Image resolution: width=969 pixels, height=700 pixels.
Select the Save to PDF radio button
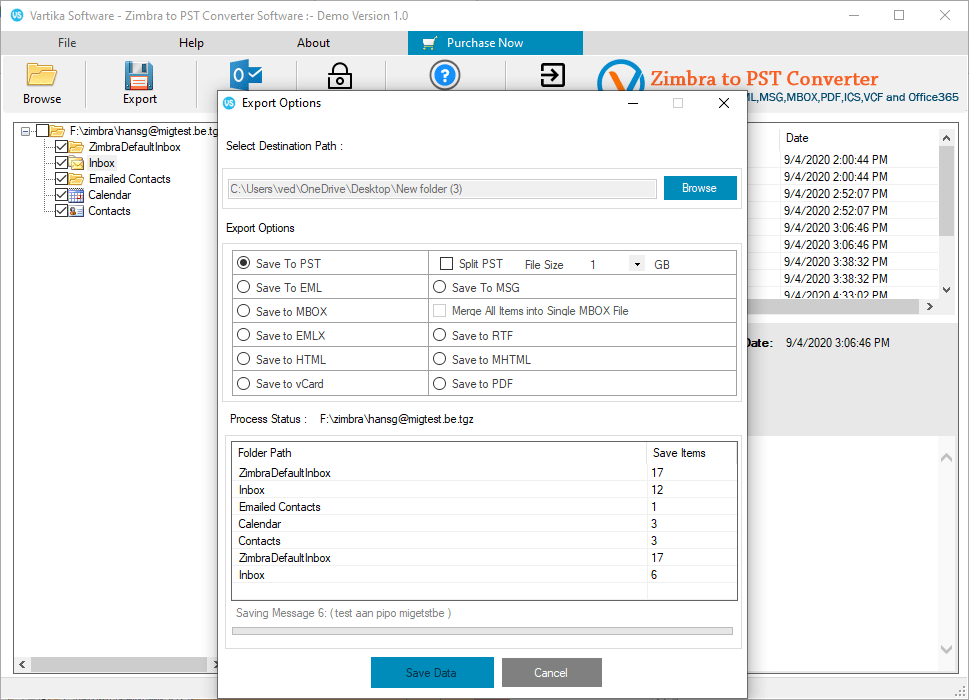pyautogui.click(x=439, y=383)
